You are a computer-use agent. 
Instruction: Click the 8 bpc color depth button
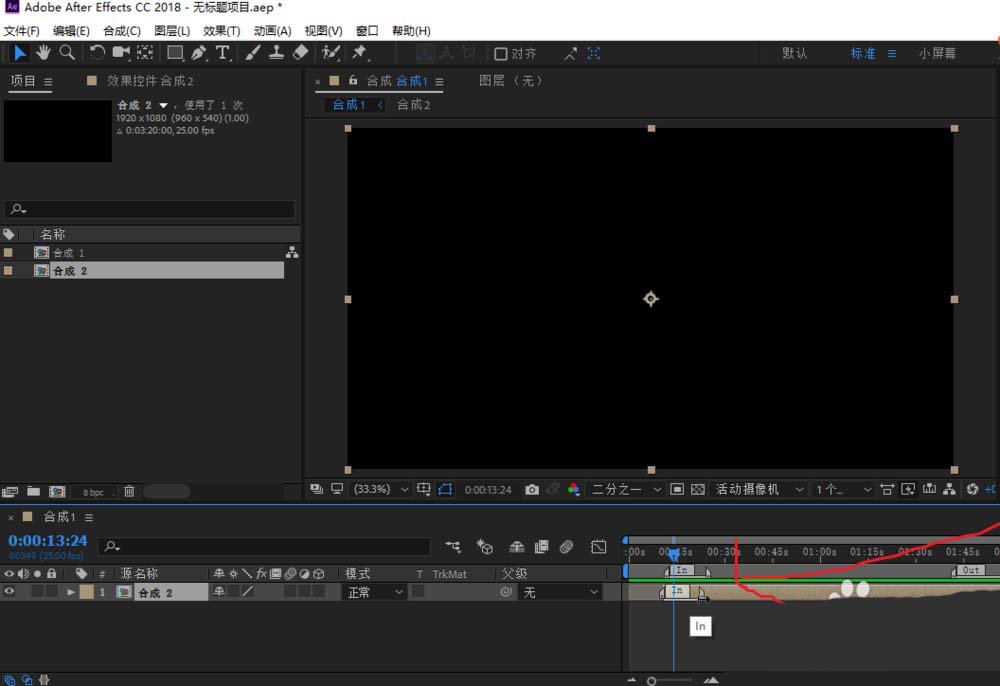pyautogui.click(x=93, y=492)
